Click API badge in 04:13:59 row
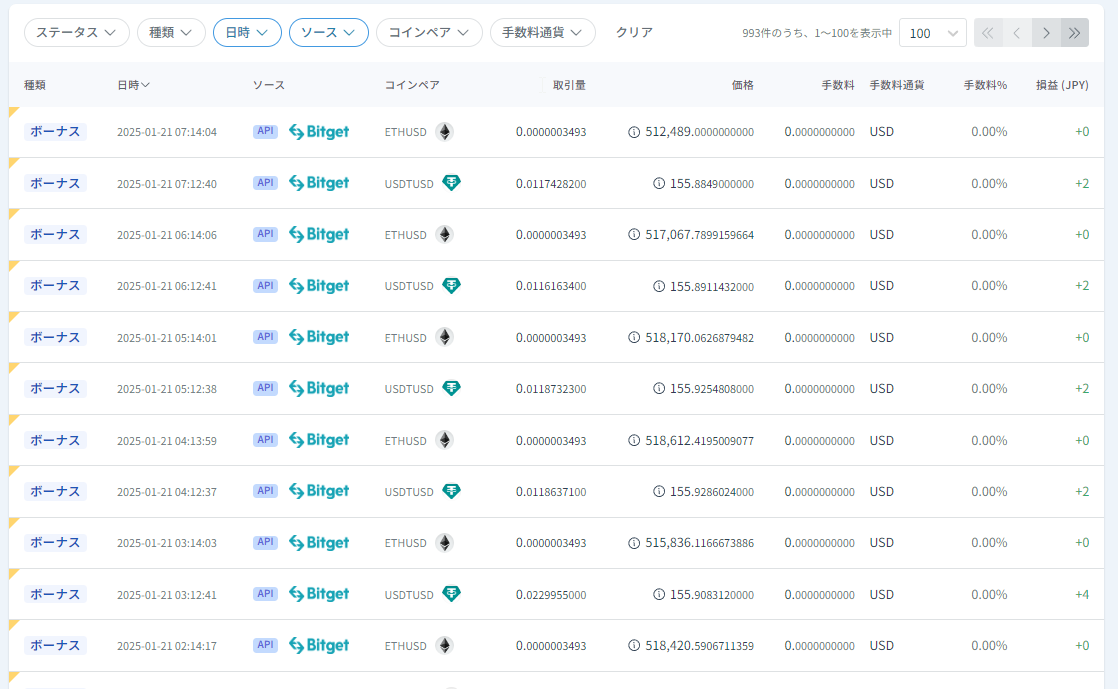 pos(265,440)
